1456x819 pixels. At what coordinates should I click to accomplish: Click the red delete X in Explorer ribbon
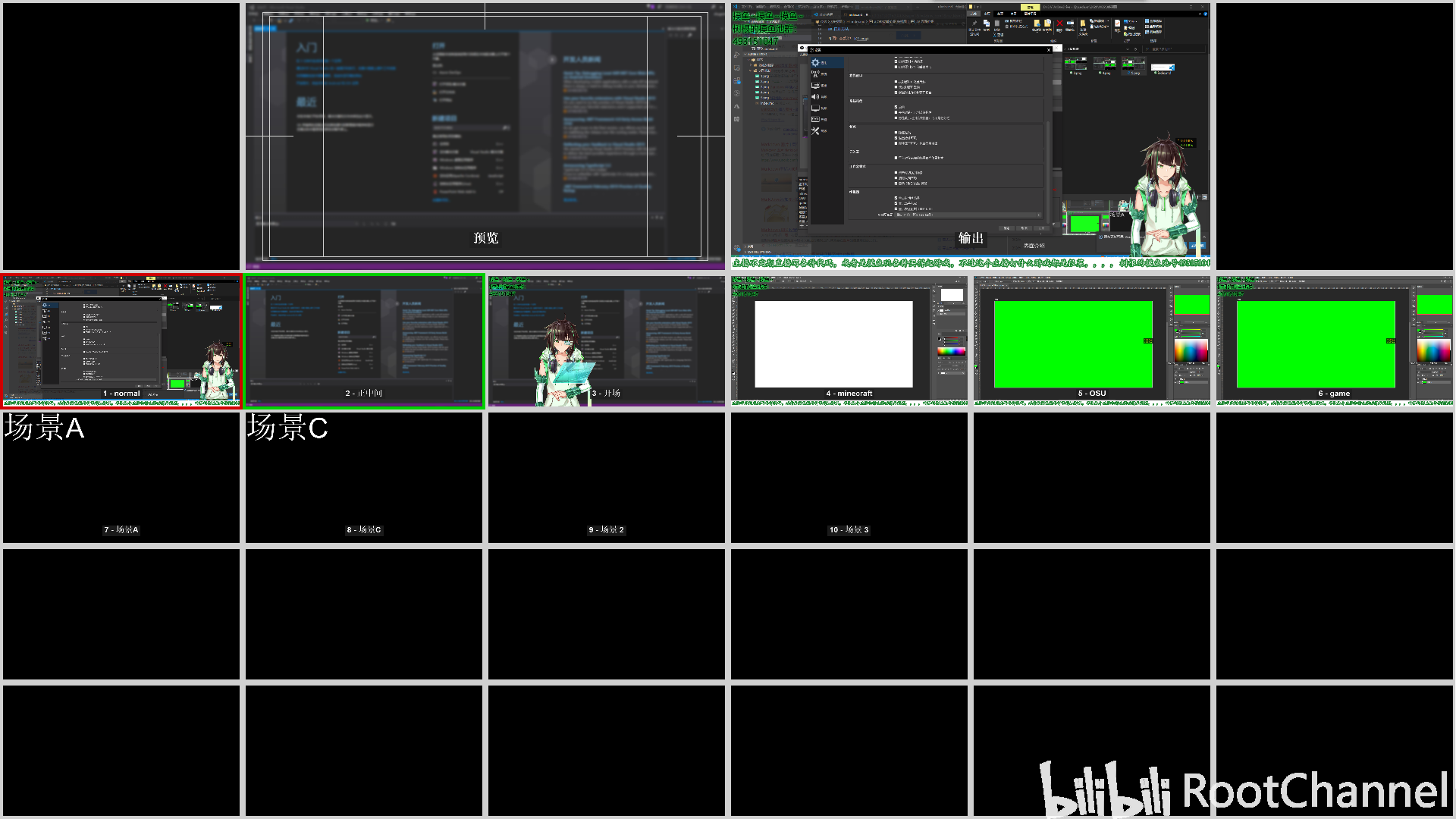point(1059,24)
